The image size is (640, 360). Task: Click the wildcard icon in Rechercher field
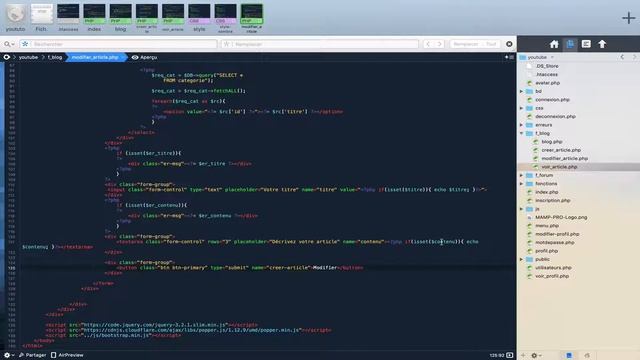[25, 44]
